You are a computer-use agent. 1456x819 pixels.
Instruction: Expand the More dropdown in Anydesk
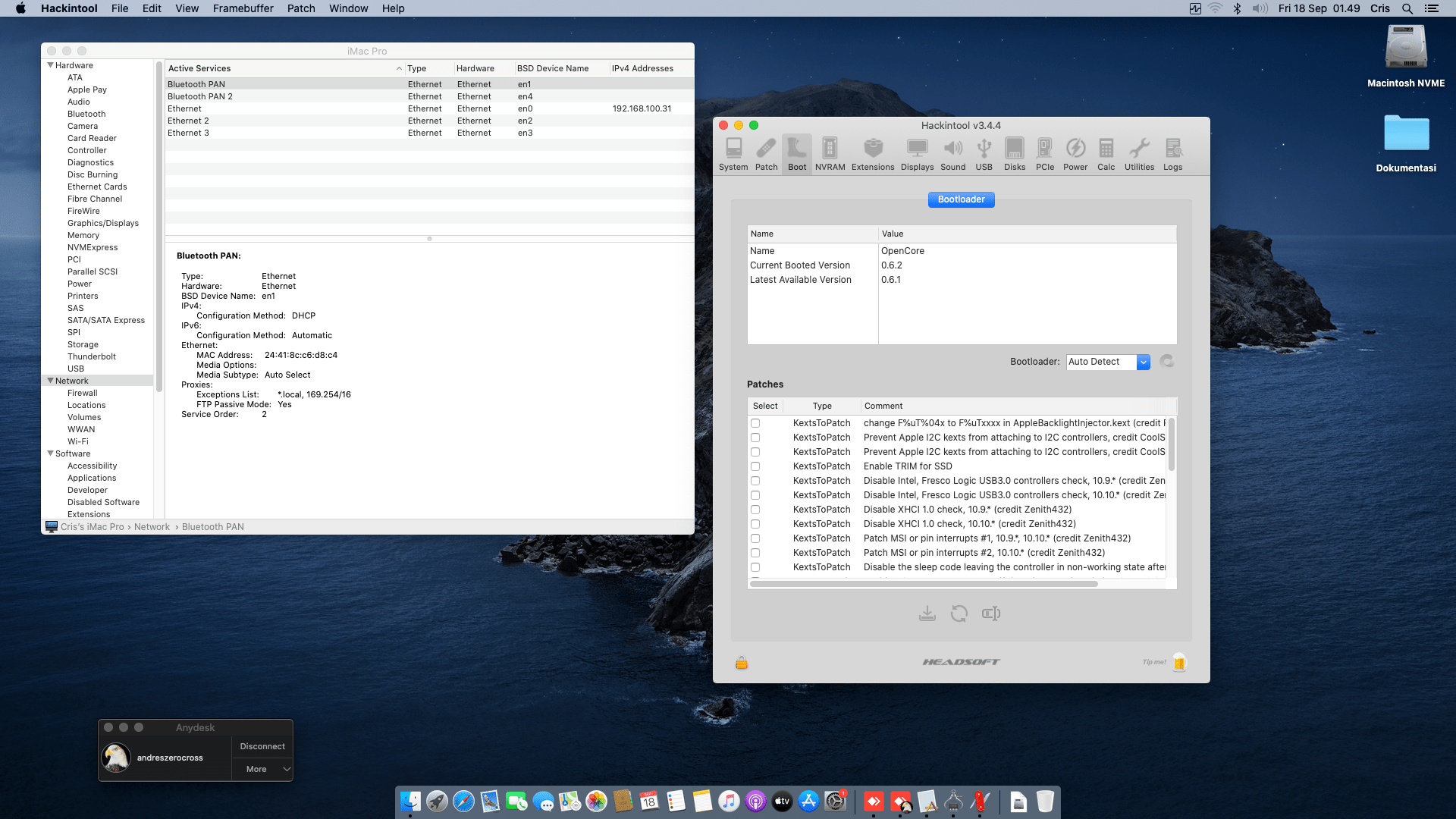(262, 769)
